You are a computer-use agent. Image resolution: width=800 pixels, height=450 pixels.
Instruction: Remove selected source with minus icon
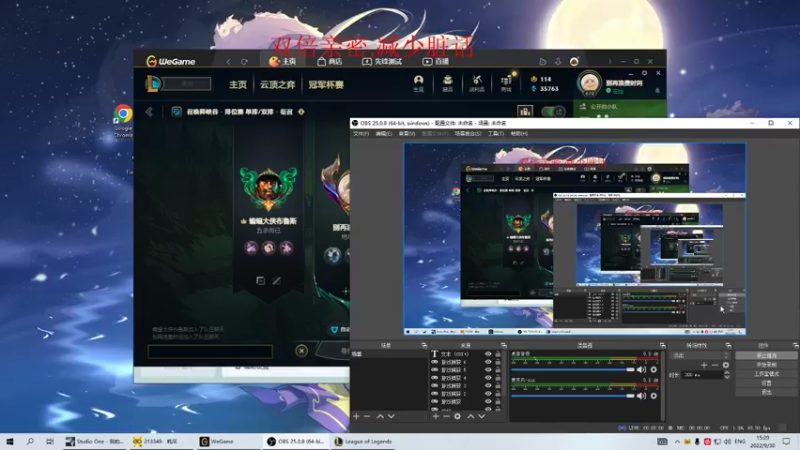tap(446, 416)
